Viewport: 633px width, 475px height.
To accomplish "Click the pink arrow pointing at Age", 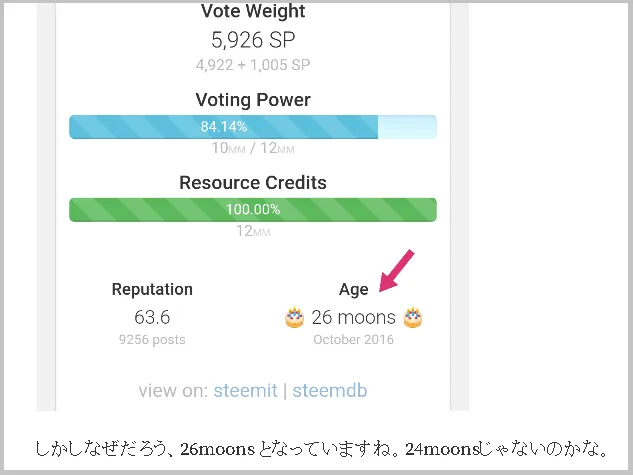I will click(x=397, y=270).
